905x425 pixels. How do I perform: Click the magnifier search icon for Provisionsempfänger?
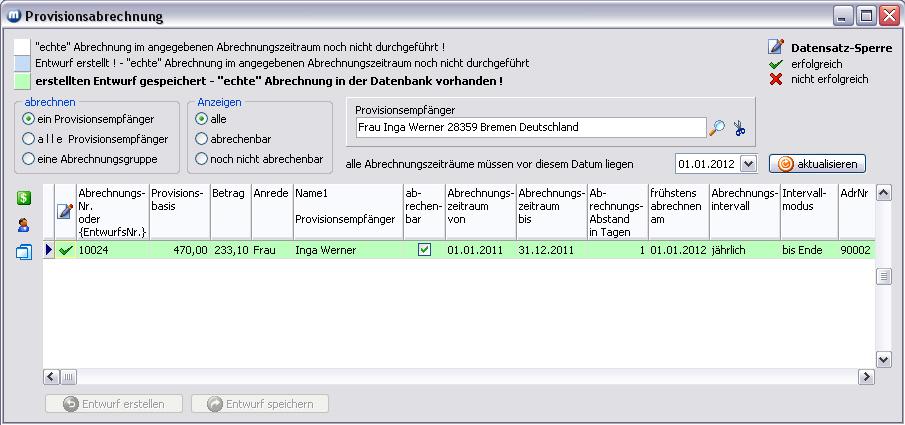[x=717, y=128]
